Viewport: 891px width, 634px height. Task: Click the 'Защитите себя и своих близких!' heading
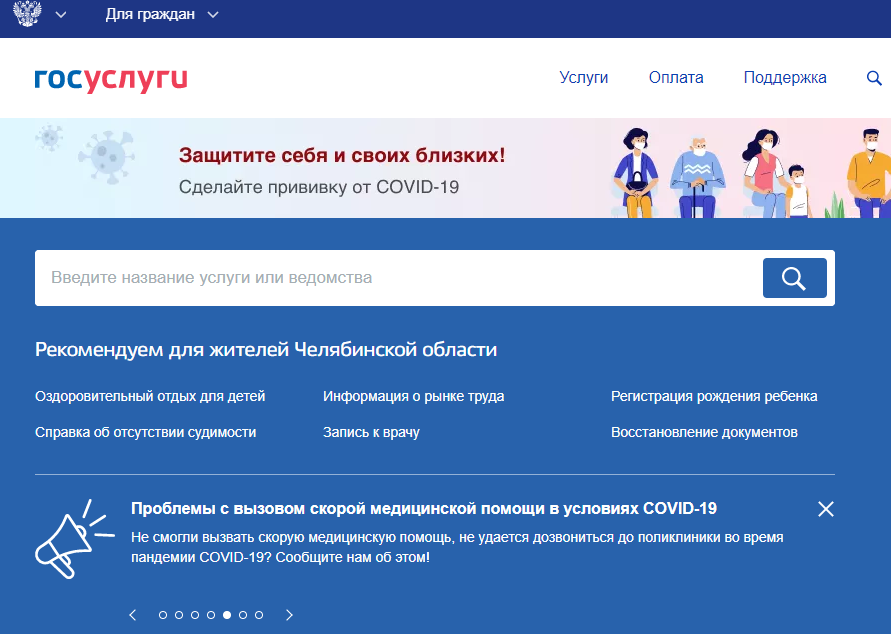point(342,155)
